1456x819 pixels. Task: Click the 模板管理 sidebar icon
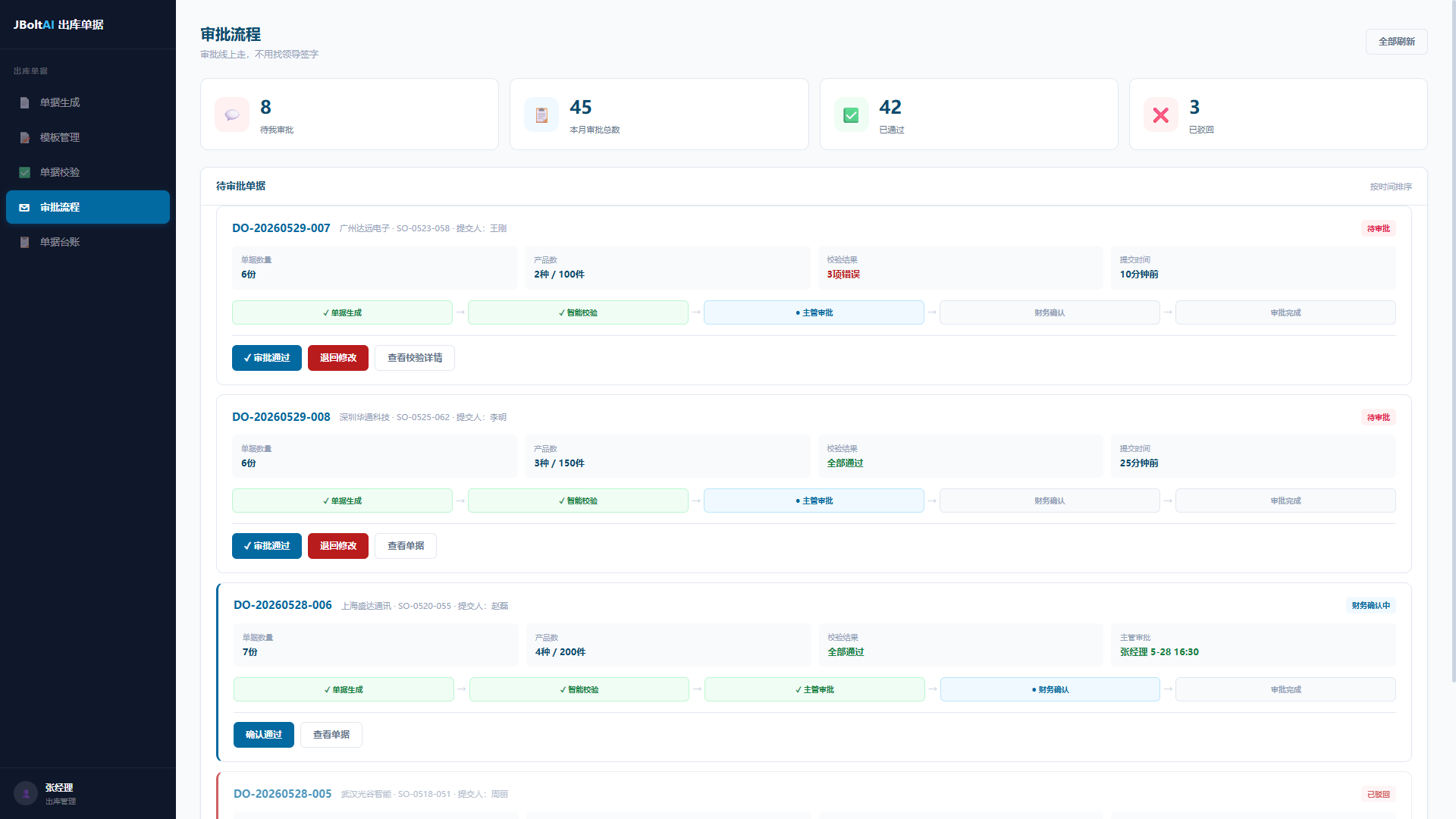[x=24, y=137]
